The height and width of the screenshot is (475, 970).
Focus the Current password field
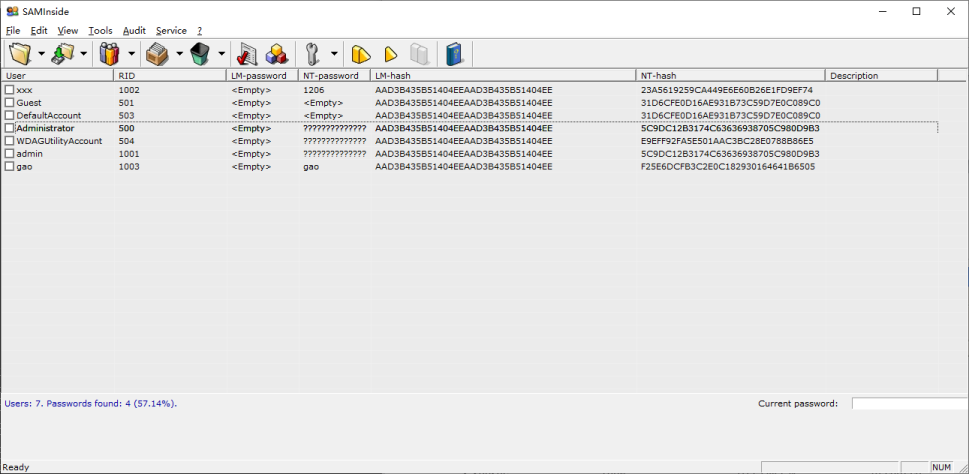coord(910,403)
